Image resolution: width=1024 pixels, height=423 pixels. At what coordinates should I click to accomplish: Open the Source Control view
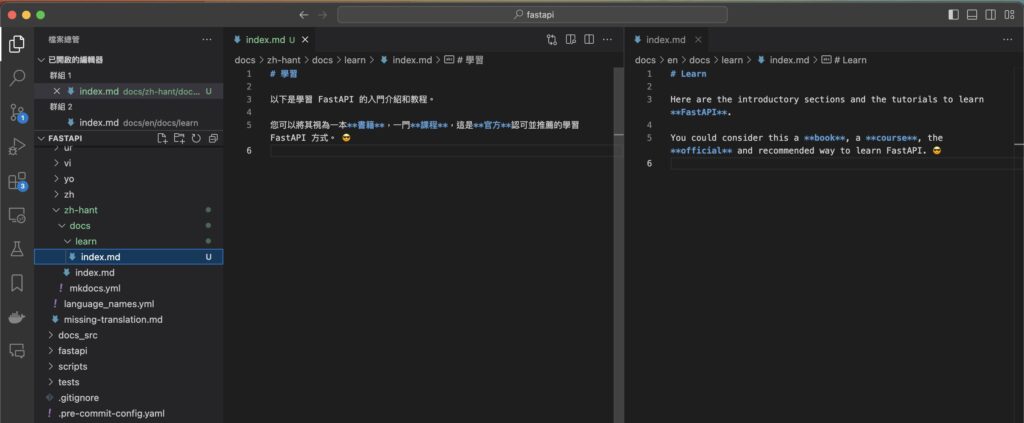(17, 113)
